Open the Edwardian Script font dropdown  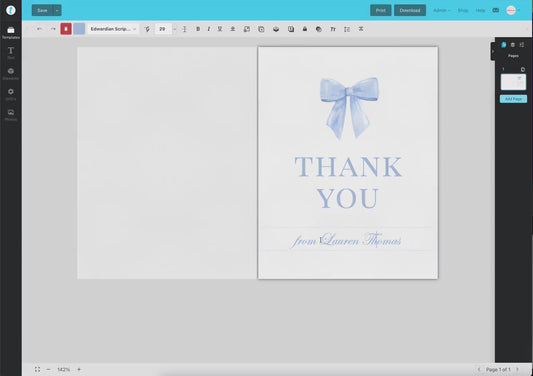tap(113, 29)
